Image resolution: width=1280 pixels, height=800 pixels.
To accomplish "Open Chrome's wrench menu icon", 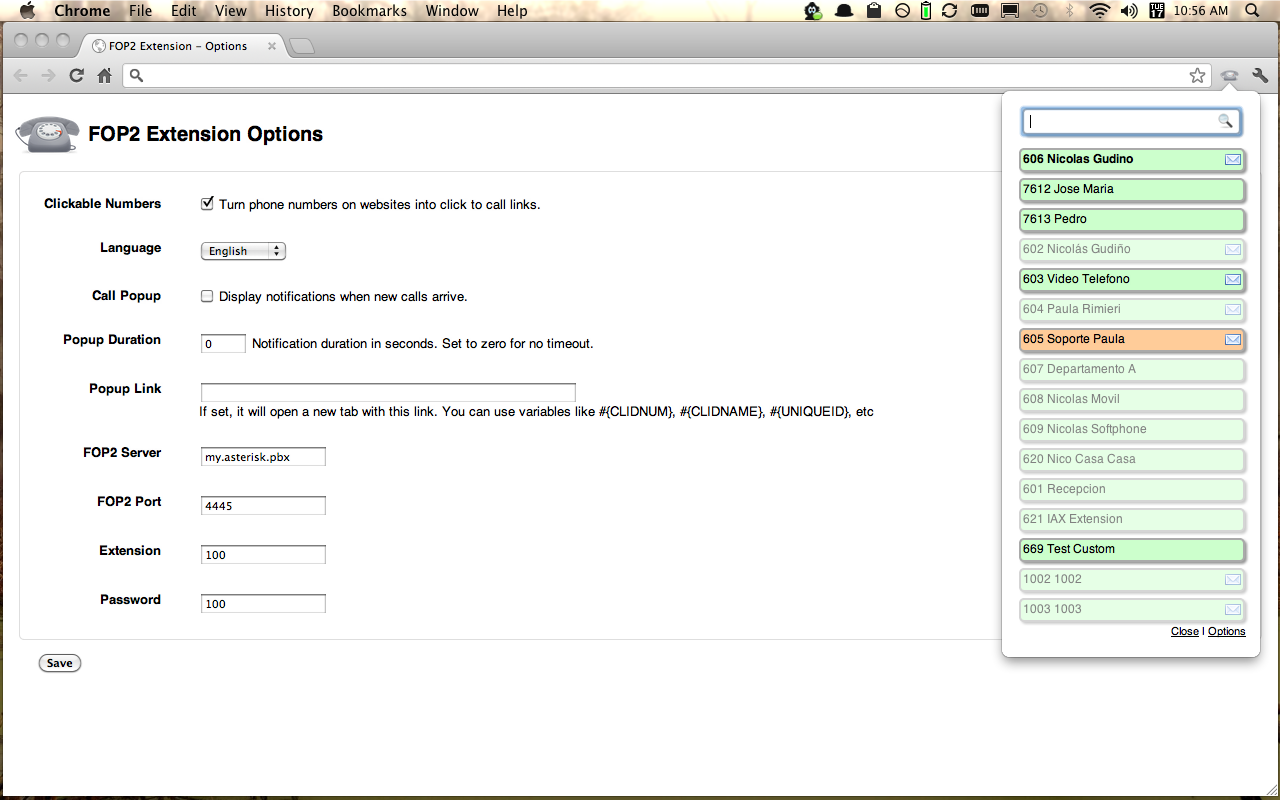I will pos(1259,75).
